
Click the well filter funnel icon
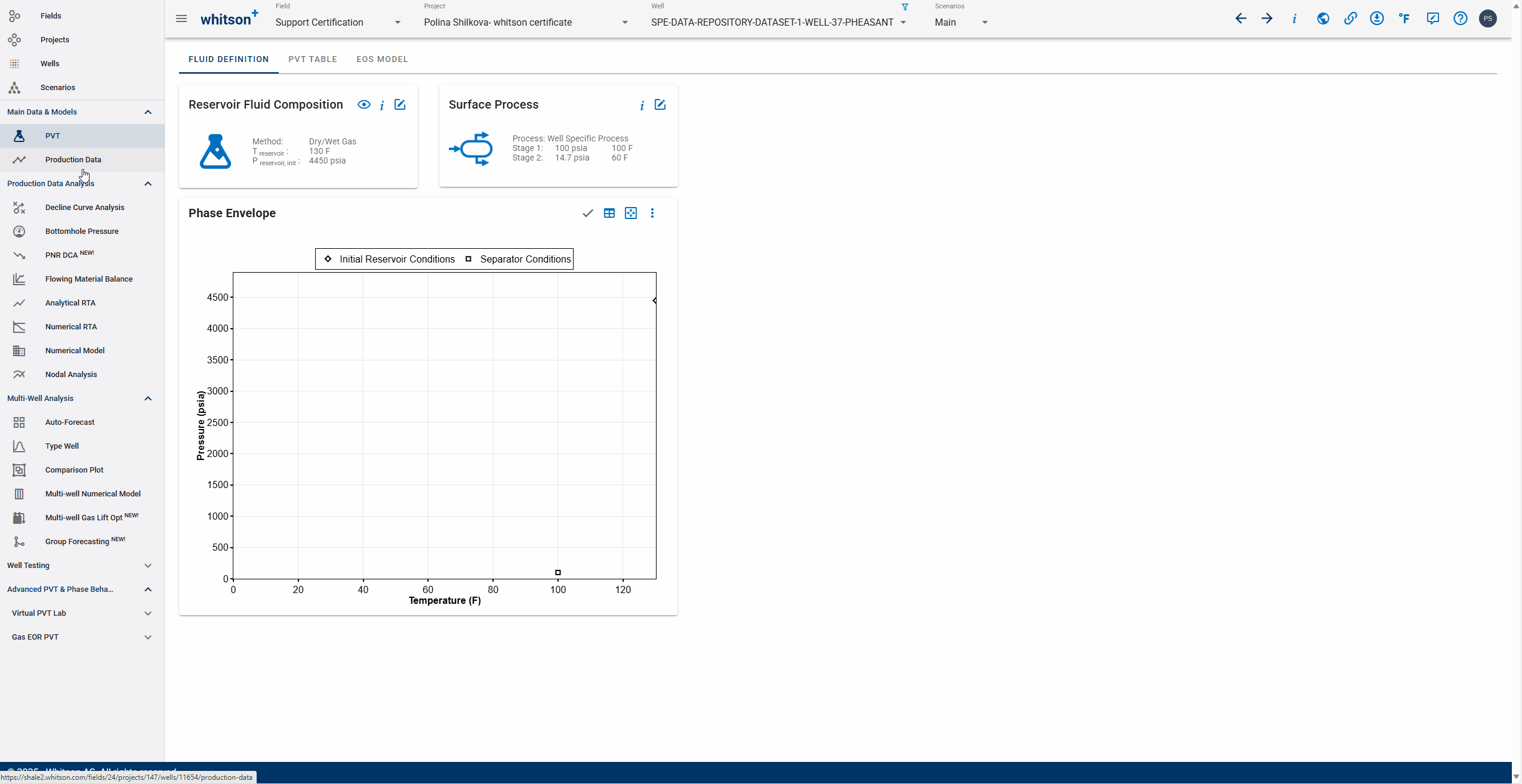coord(905,7)
